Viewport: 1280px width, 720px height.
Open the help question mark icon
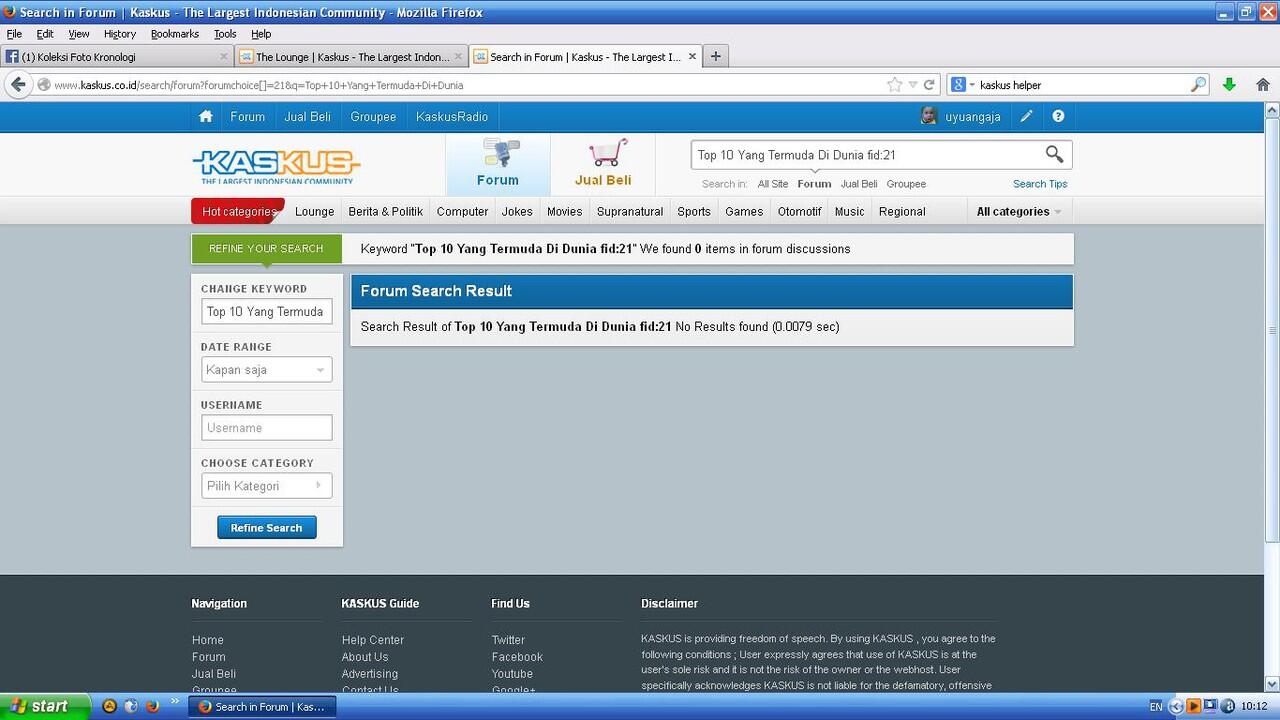click(x=1058, y=116)
